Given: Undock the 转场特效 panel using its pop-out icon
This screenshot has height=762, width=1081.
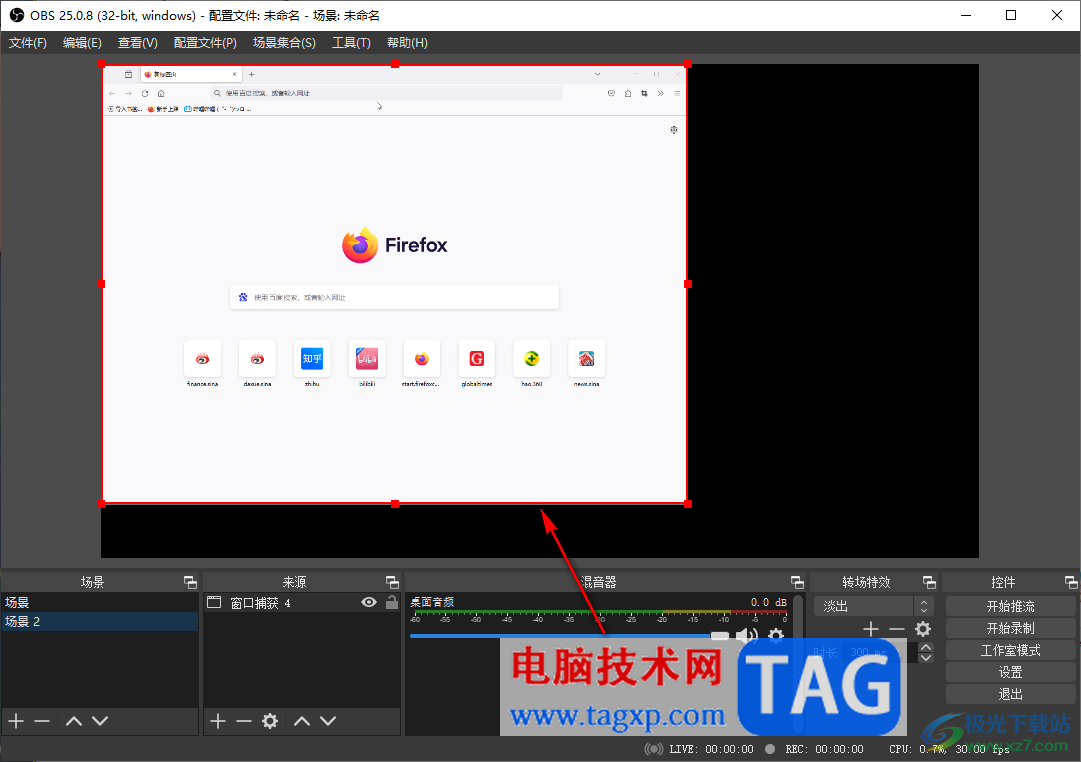Looking at the screenshot, I should (x=929, y=582).
